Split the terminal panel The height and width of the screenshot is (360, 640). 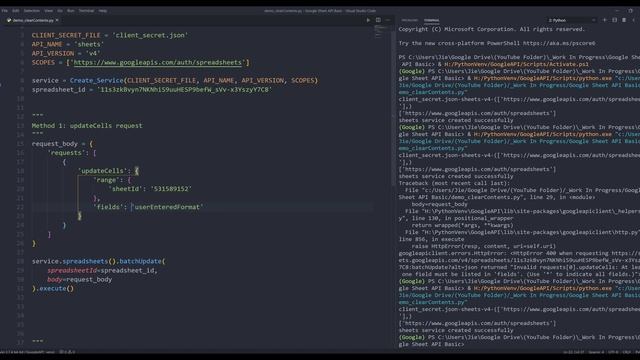coord(614,20)
